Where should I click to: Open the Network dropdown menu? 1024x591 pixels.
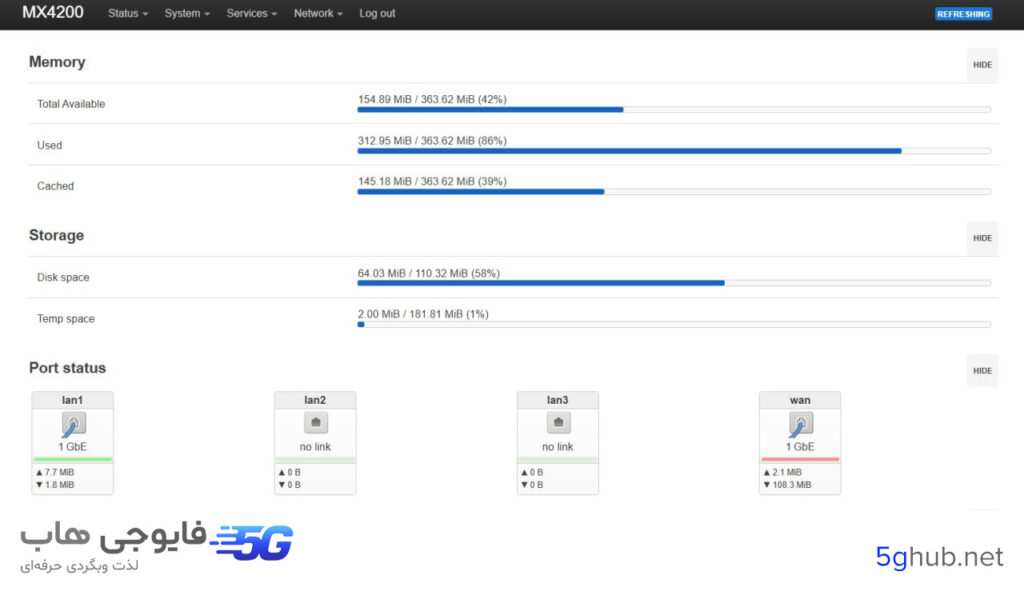318,13
